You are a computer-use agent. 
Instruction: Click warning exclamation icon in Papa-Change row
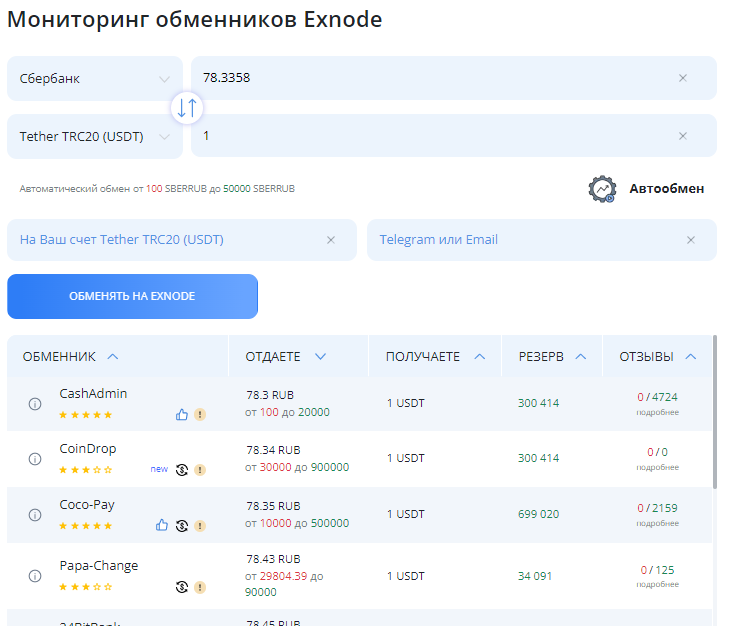pos(200,587)
